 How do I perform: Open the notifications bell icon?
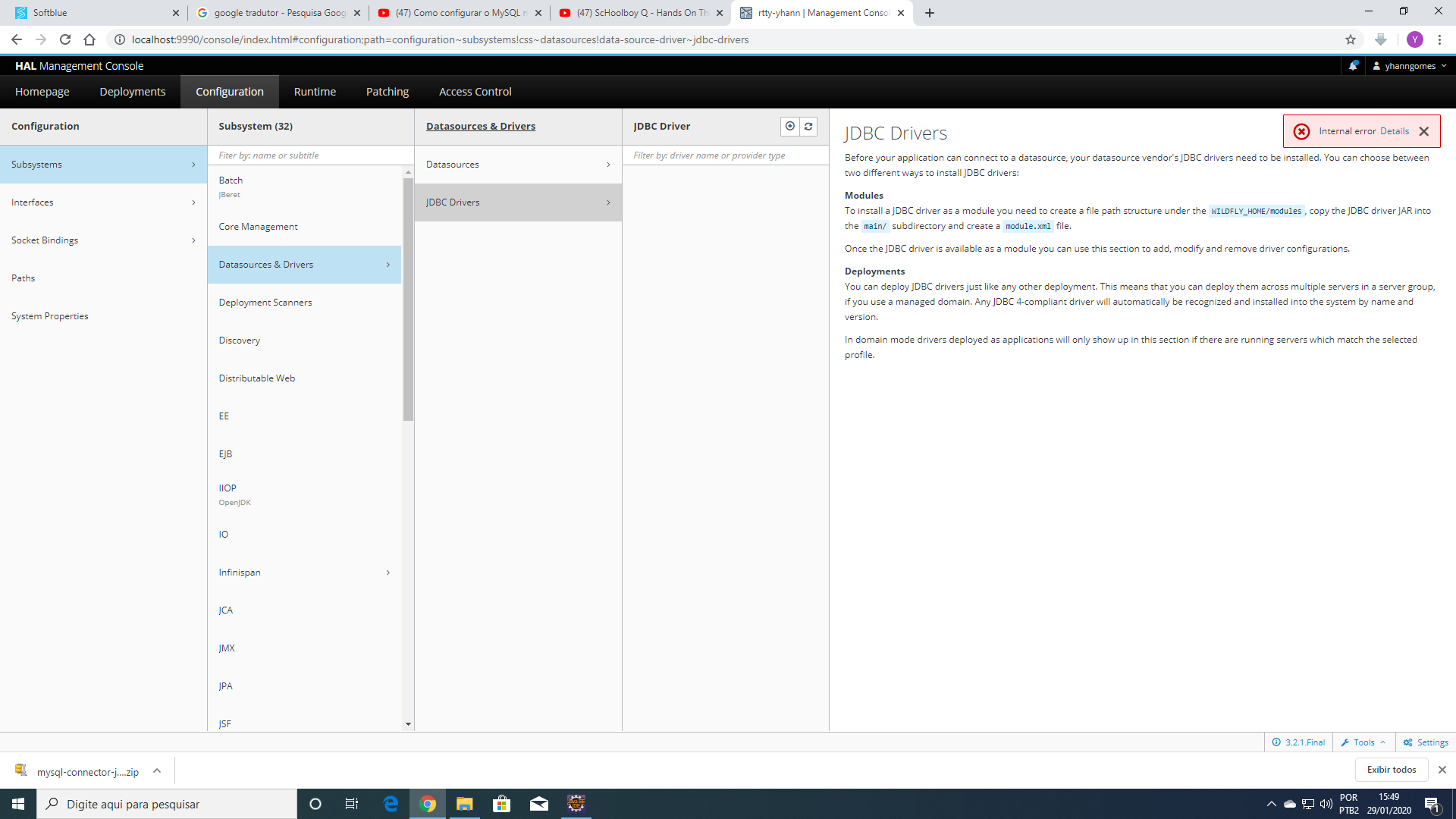(1353, 66)
